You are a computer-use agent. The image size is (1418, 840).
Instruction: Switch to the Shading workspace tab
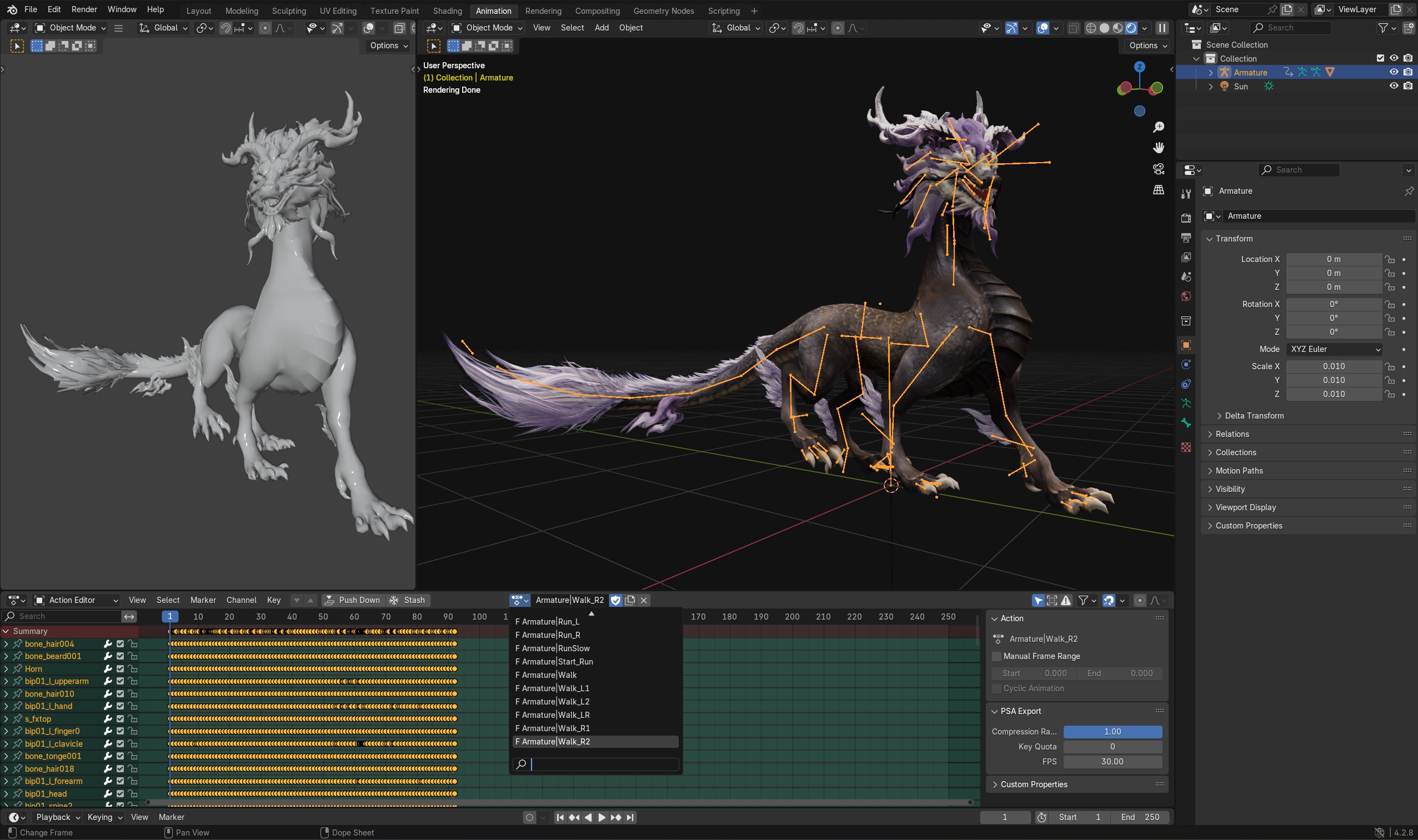click(447, 10)
